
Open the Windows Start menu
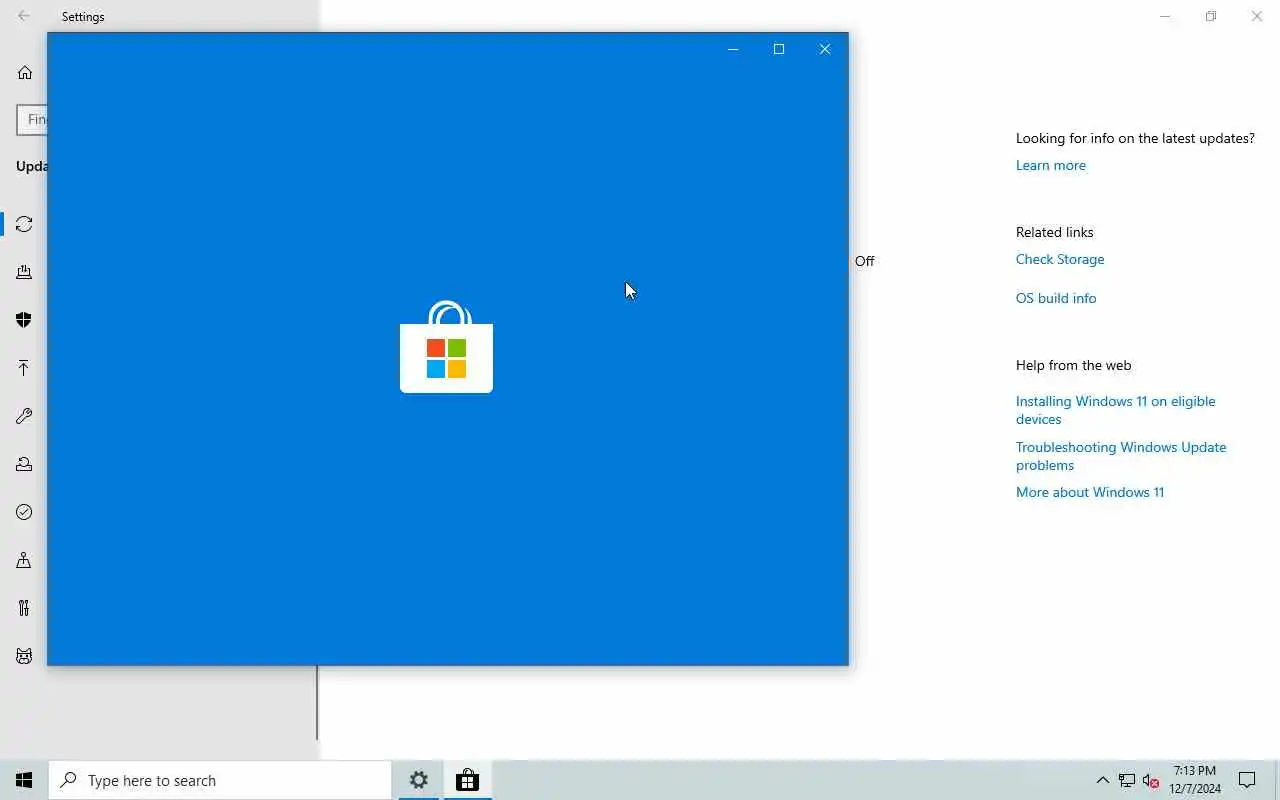(24, 780)
